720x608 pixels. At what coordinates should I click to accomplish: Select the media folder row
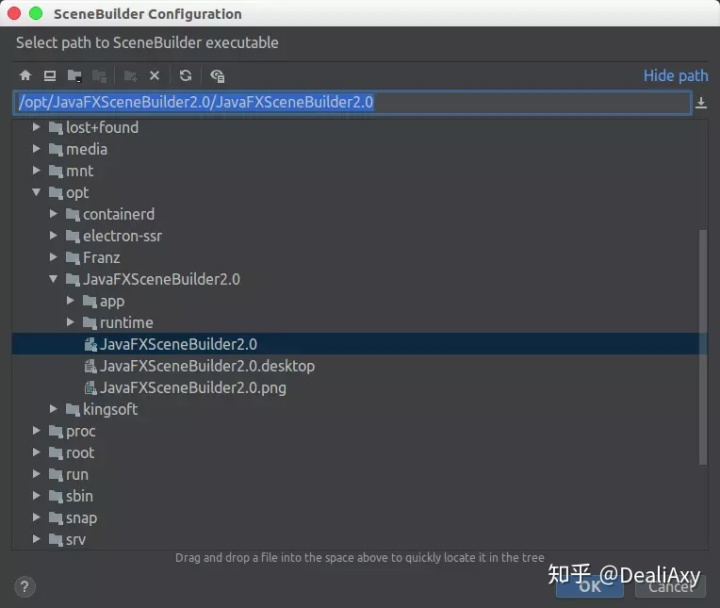point(359,149)
